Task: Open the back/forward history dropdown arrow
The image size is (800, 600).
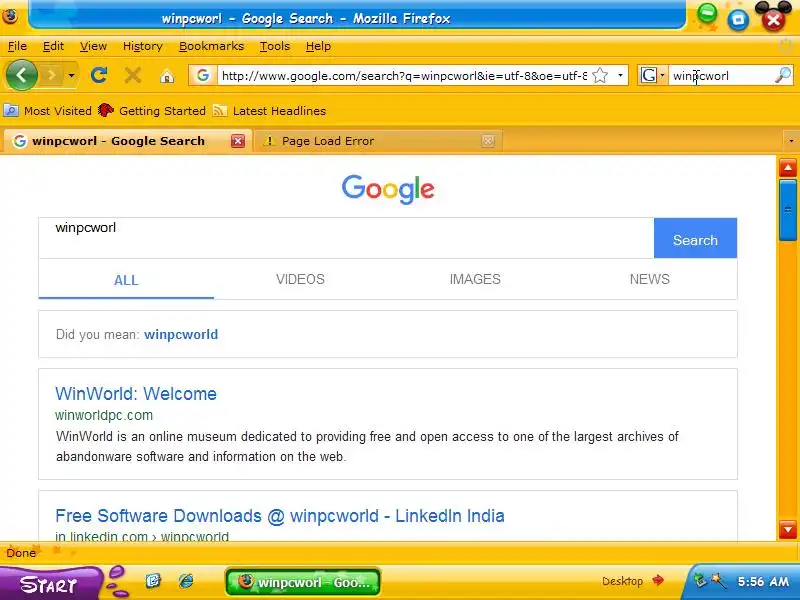Action: click(71, 76)
